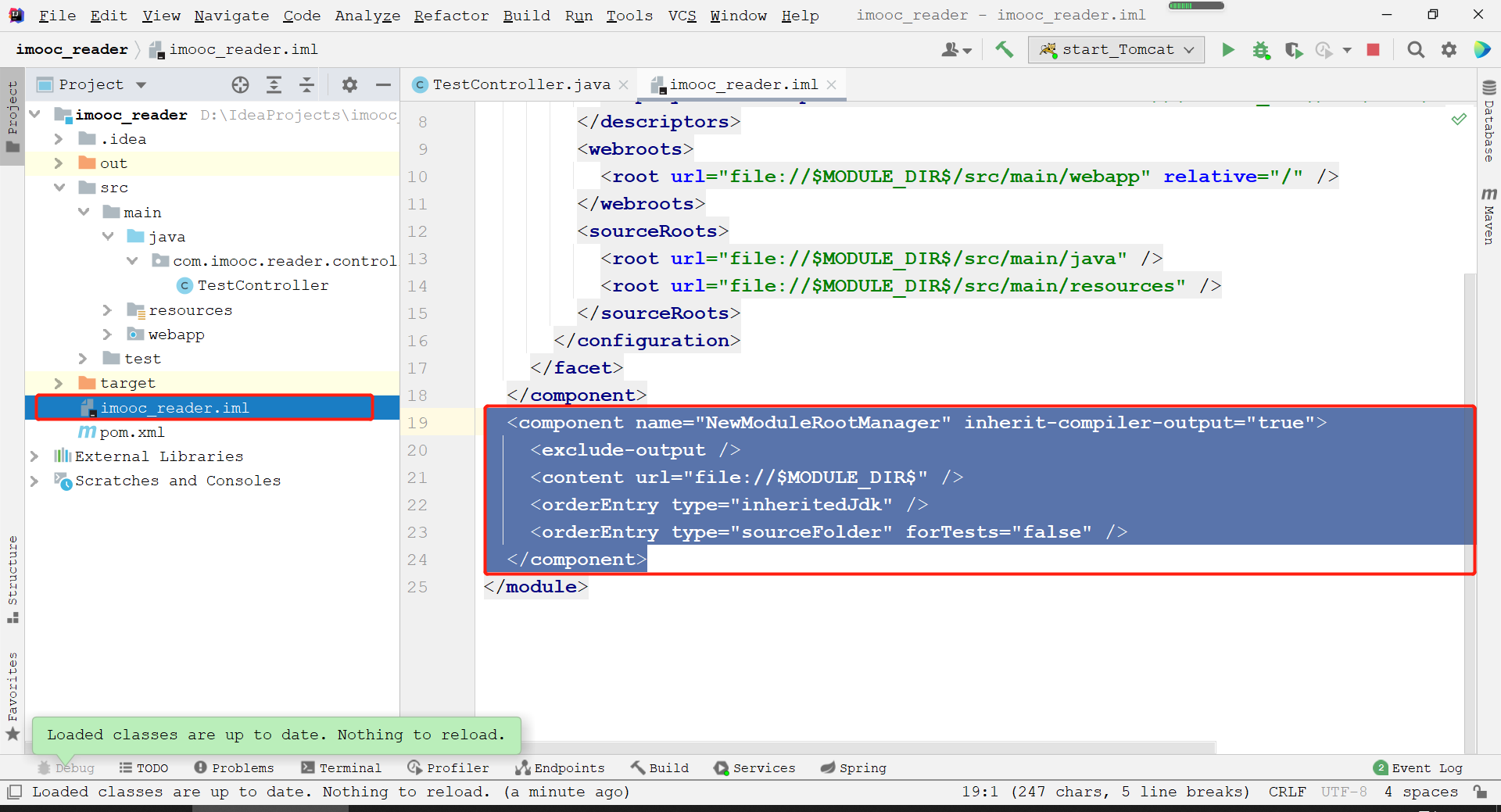Image resolution: width=1501 pixels, height=812 pixels.
Task: Click cursor position 19:1 in status bar
Action: tap(980, 792)
